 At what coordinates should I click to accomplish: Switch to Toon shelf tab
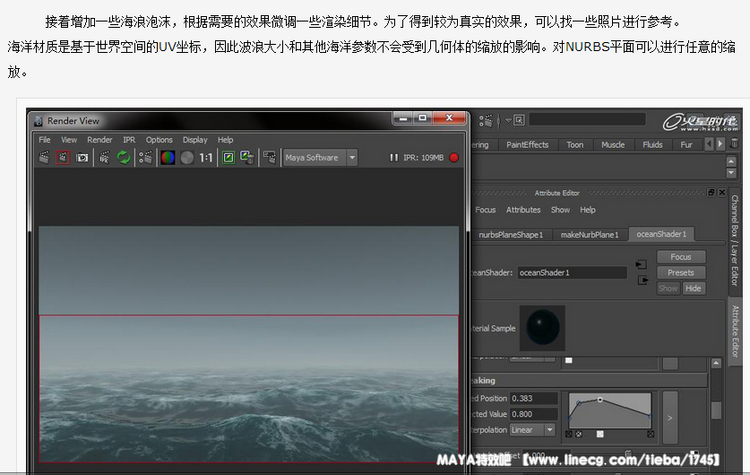[x=575, y=144]
